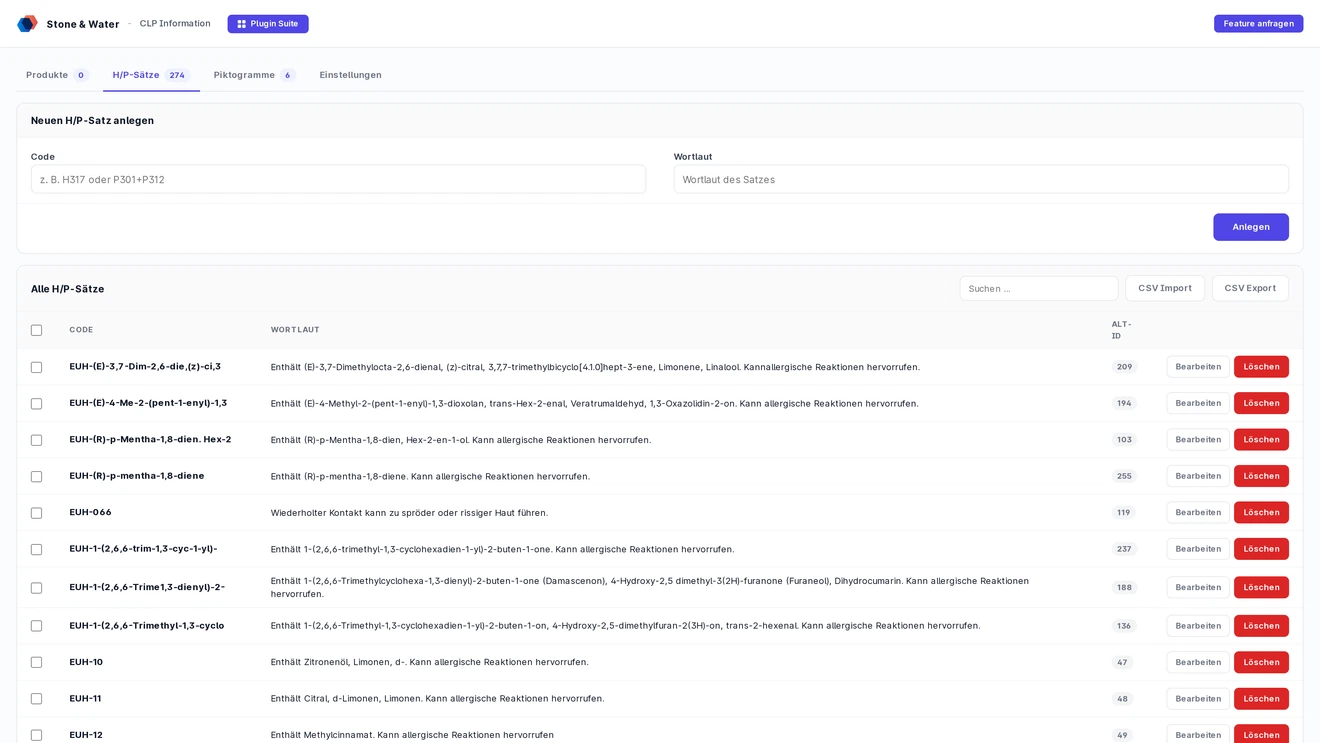1320x743 pixels.
Task: Go to the Einstellungen tab
Action: click(x=350, y=75)
